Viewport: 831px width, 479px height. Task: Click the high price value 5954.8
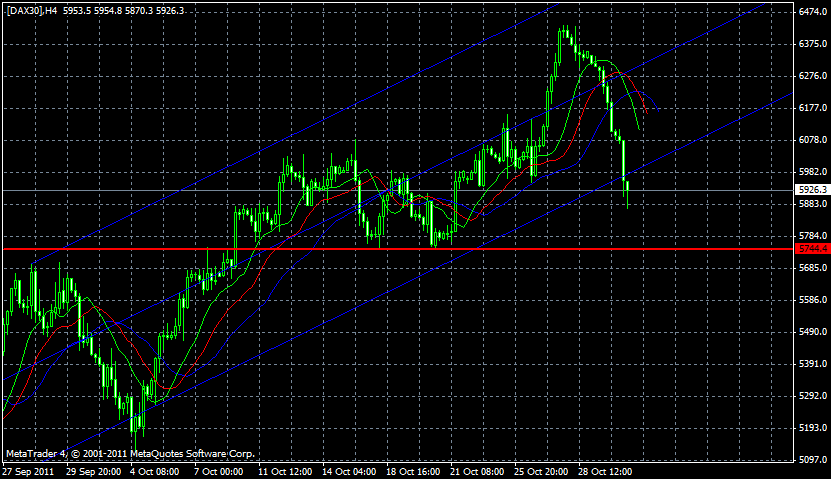pyautogui.click(x=108, y=11)
